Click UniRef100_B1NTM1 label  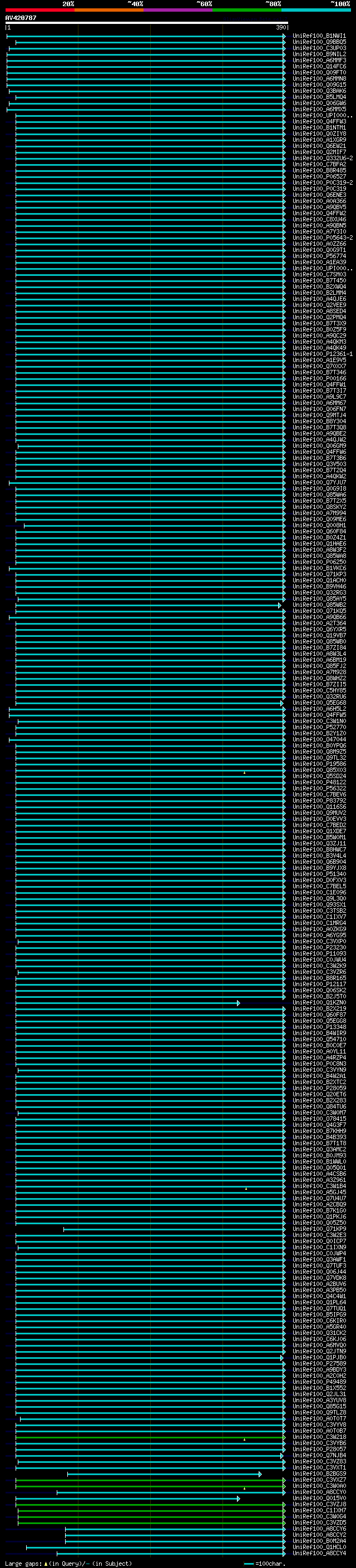click(319, 127)
